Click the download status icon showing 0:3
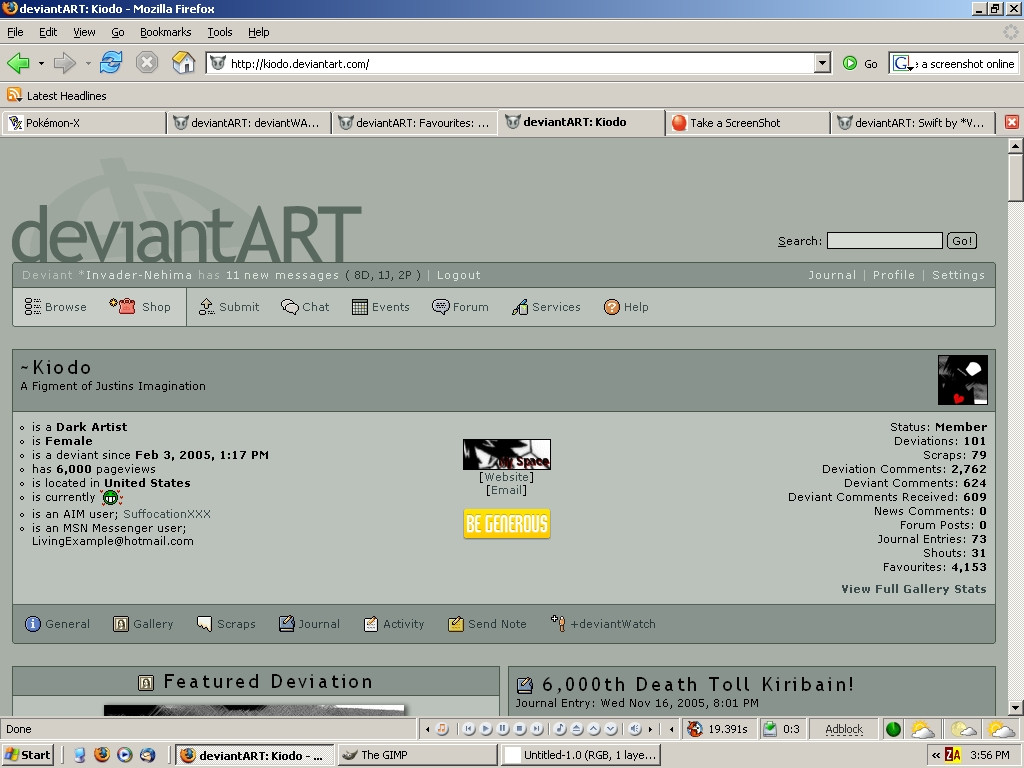Image resolution: width=1024 pixels, height=768 pixels. [770, 729]
